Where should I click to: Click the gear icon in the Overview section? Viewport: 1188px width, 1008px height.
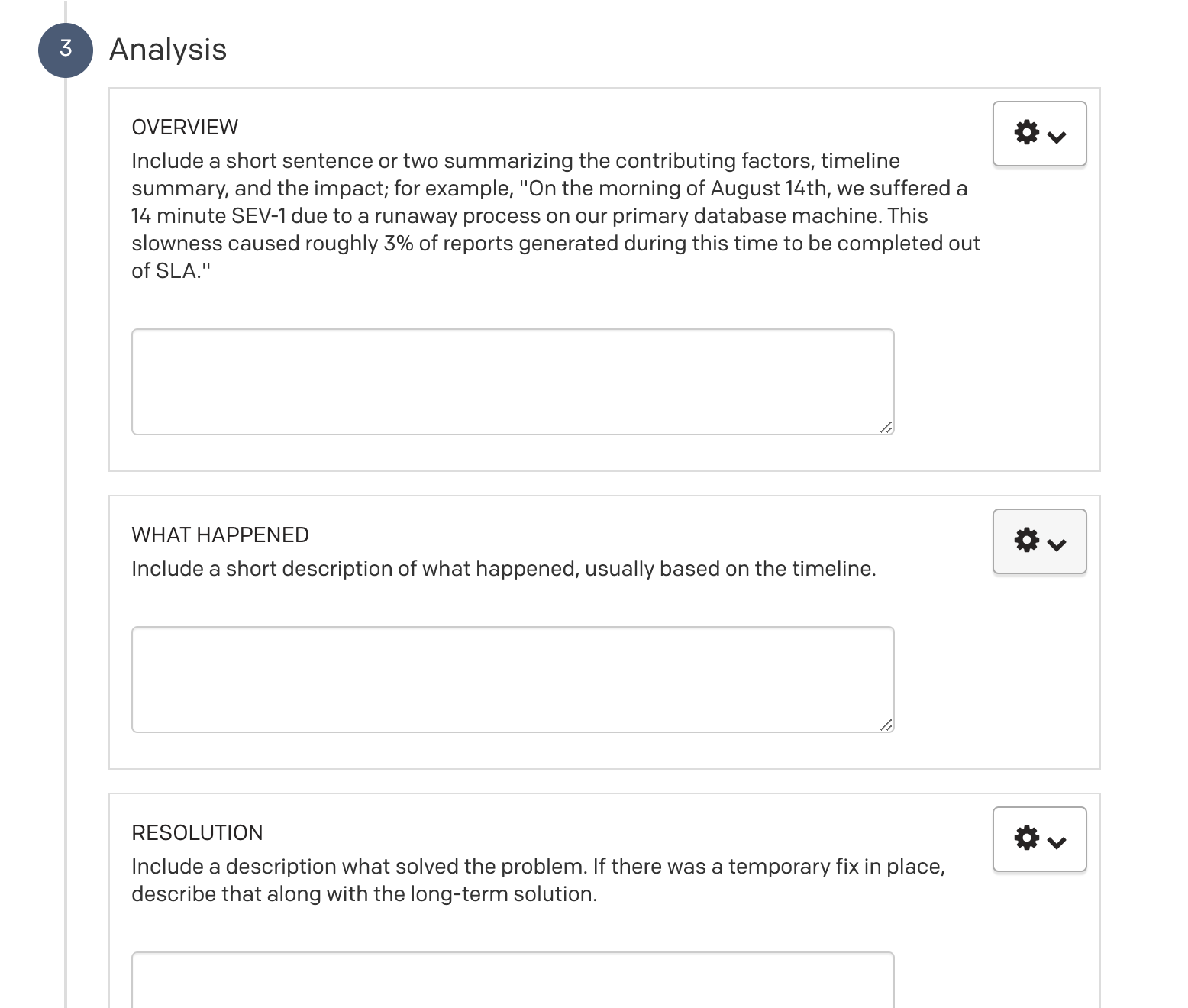pos(1027,132)
